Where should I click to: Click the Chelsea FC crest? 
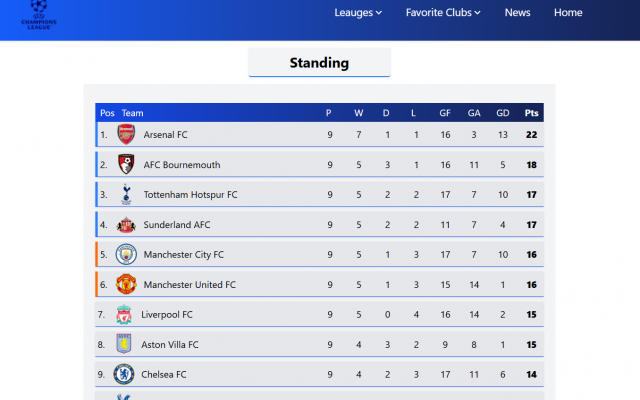point(124,375)
